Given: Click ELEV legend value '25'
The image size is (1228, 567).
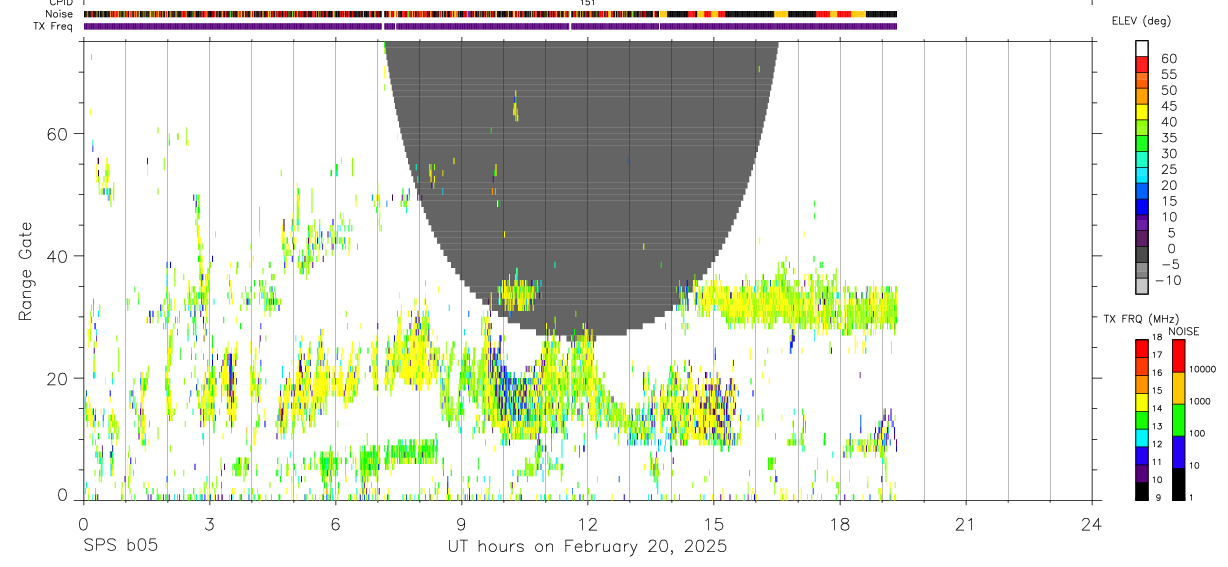Looking at the screenshot, I should point(1168,170).
